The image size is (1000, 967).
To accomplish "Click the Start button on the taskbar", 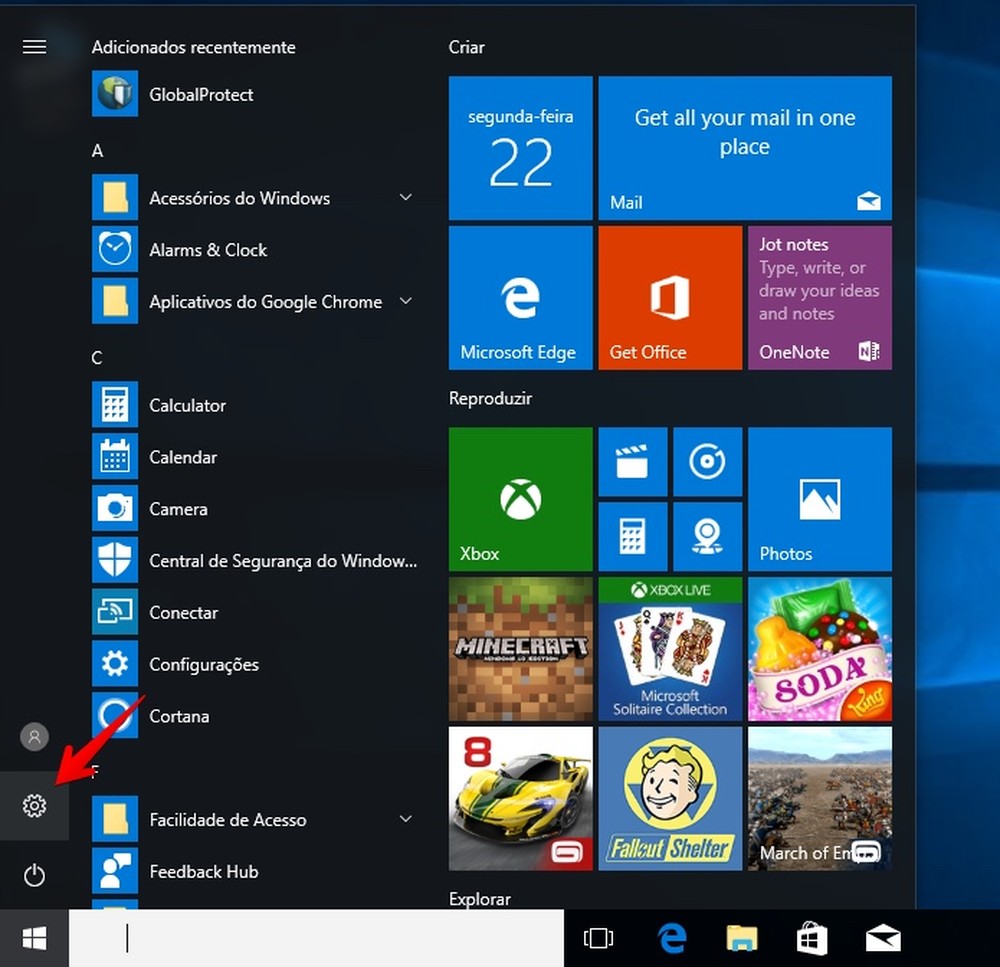I will click(34, 938).
